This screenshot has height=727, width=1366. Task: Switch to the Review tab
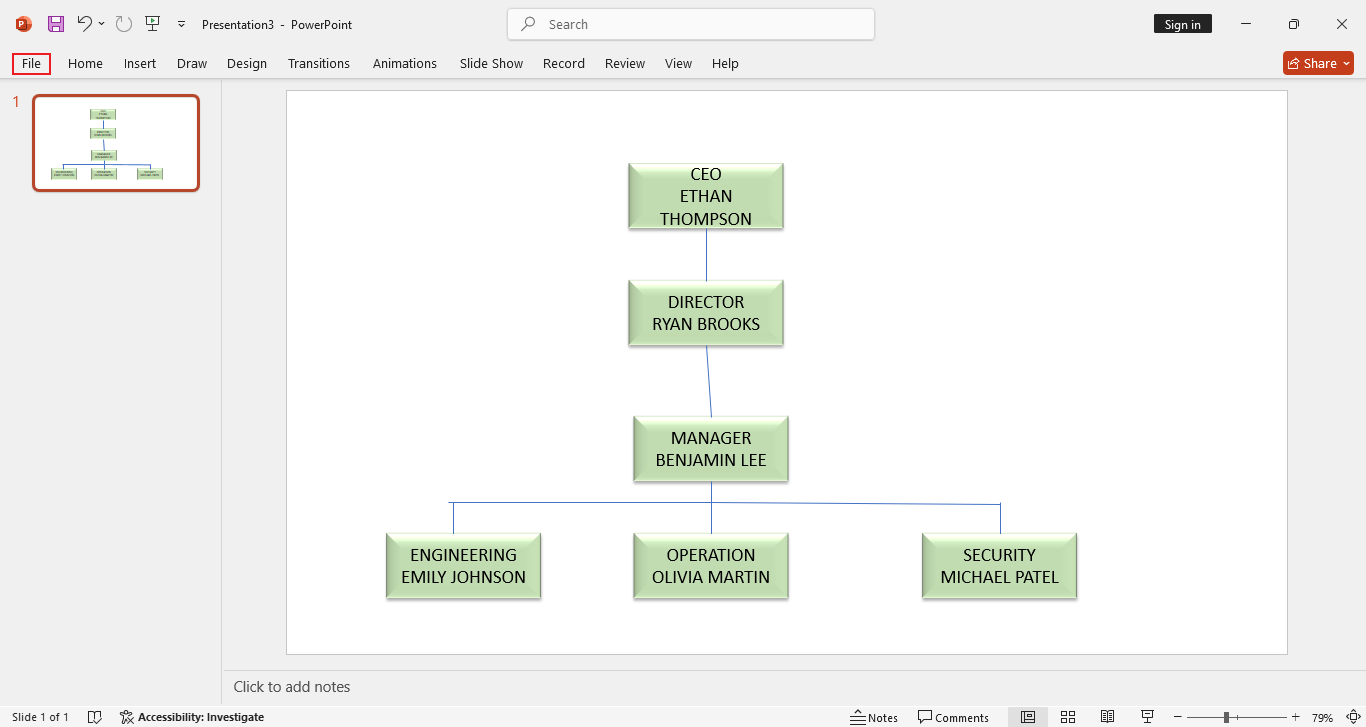tap(625, 63)
